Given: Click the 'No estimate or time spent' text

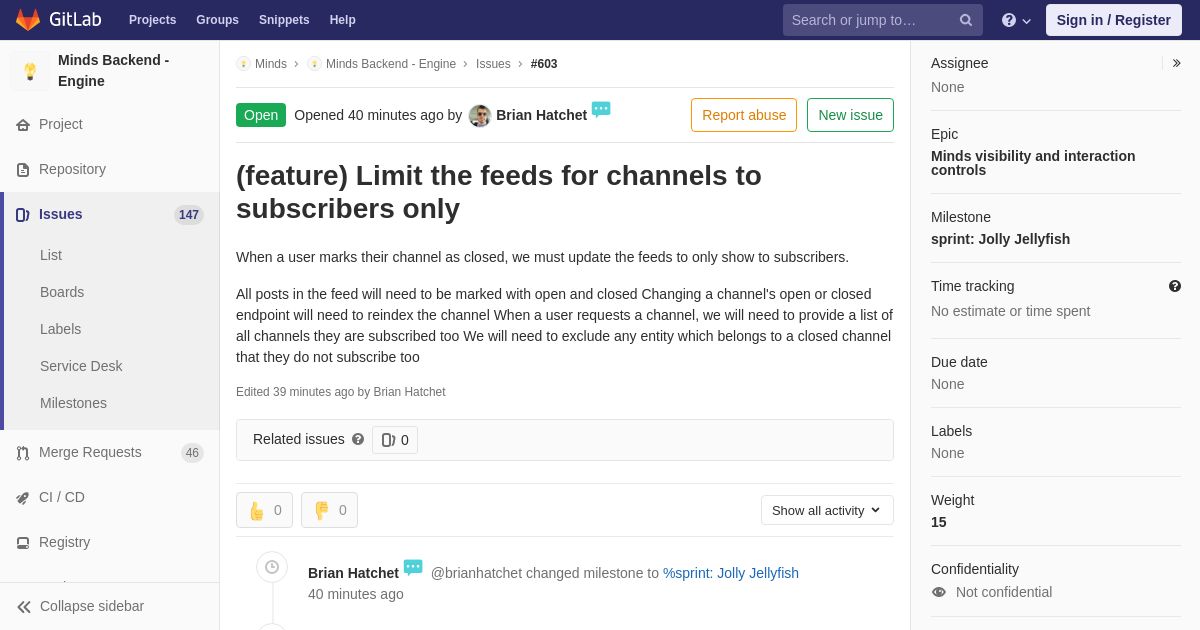Looking at the screenshot, I should pyautogui.click(x=1011, y=311).
